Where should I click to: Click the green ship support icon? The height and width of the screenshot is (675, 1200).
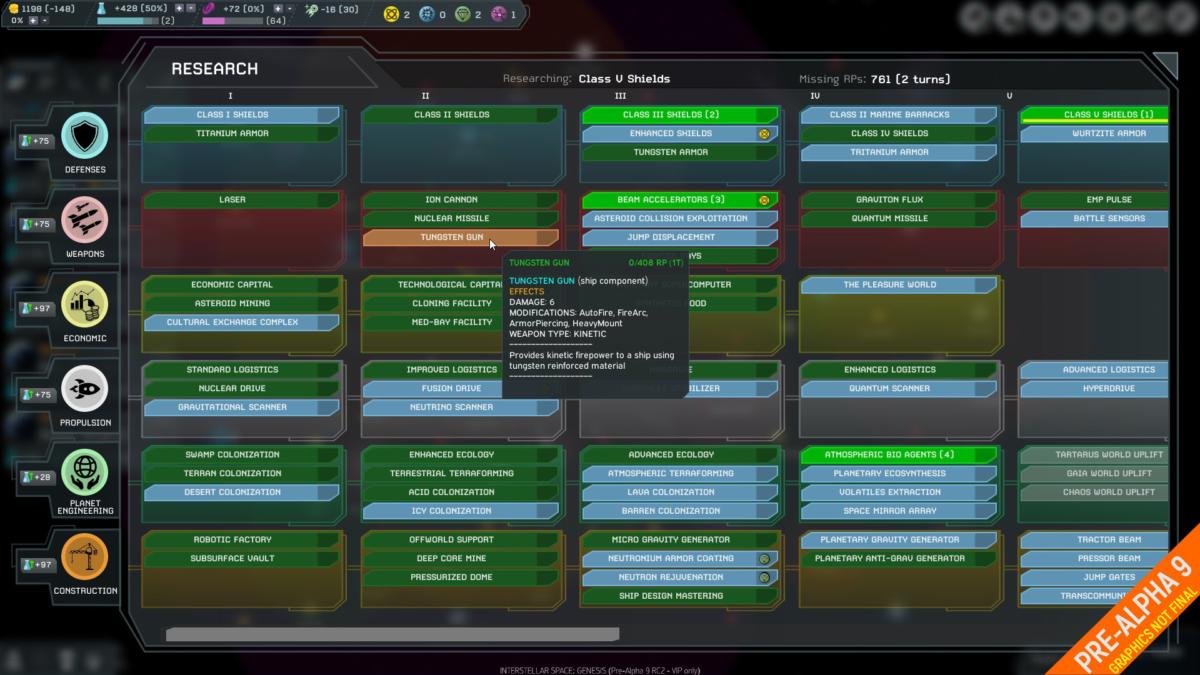click(x=313, y=9)
